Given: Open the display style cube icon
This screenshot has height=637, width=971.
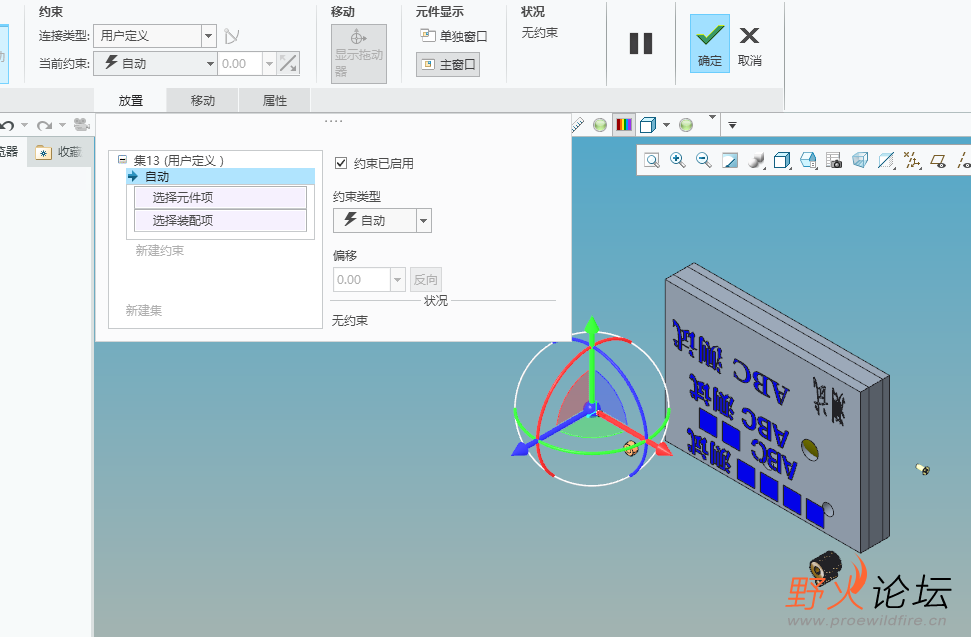Looking at the screenshot, I should (782, 161).
